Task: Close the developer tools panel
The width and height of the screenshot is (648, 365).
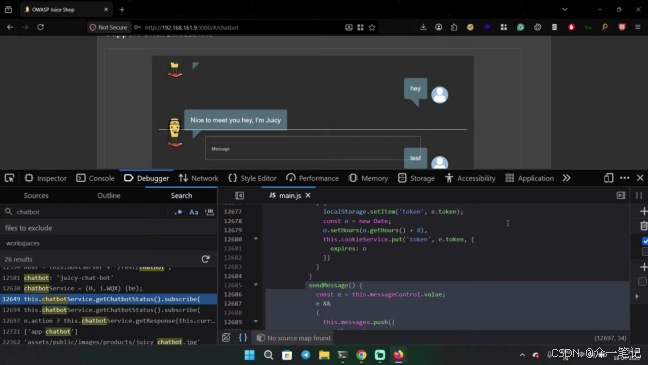Action: pos(640,178)
